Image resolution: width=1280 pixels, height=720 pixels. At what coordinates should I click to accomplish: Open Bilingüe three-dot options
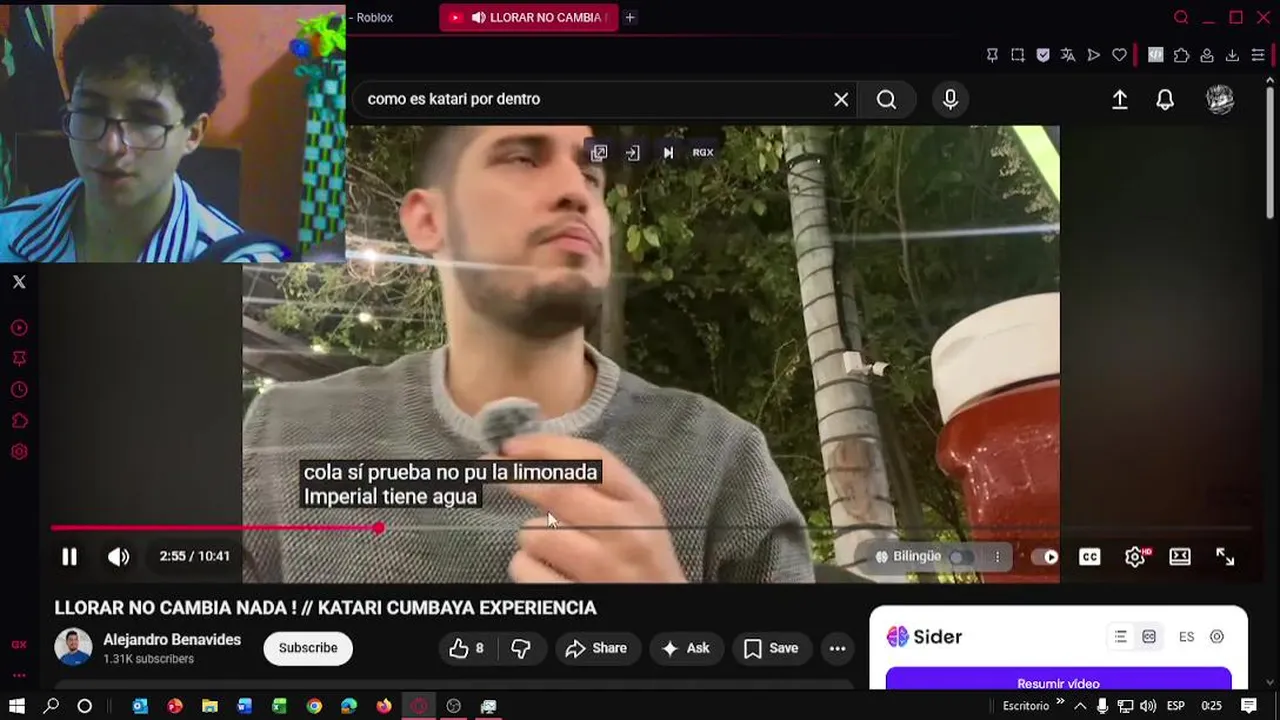coord(997,557)
